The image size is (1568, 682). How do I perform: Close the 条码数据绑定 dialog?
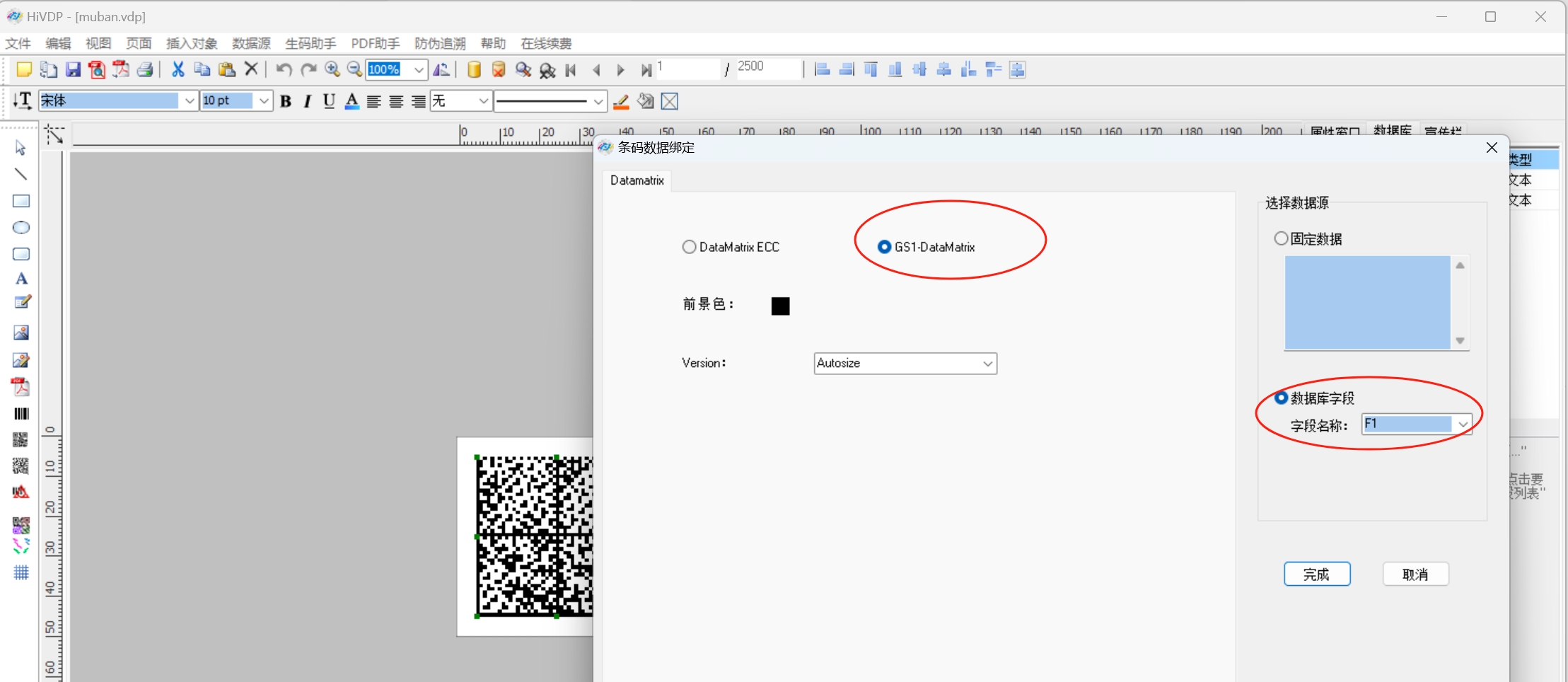point(1492,147)
